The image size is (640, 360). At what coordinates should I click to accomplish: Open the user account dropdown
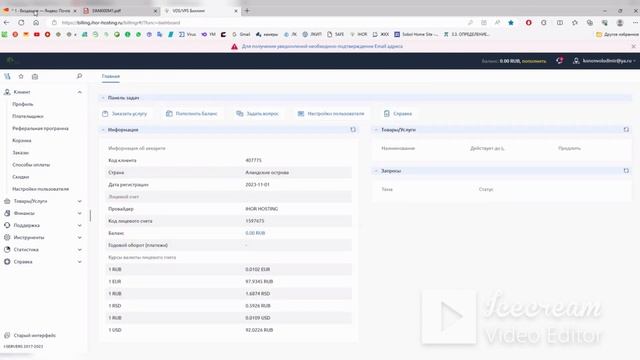tap(605, 61)
